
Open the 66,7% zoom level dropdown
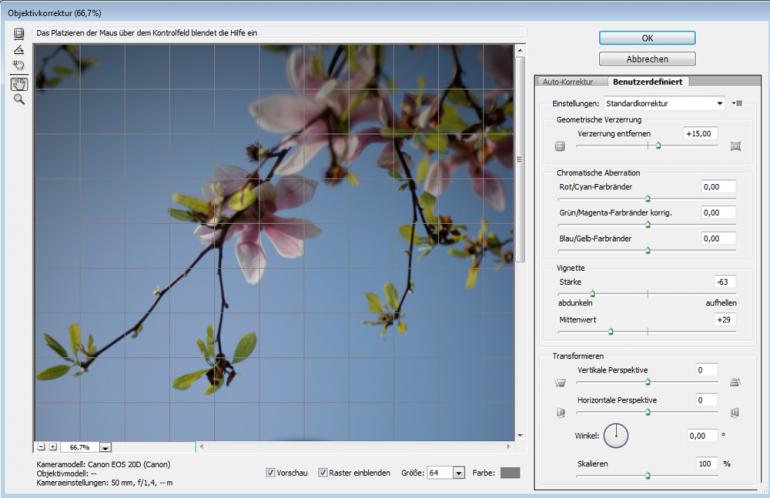(x=105, y=447)
